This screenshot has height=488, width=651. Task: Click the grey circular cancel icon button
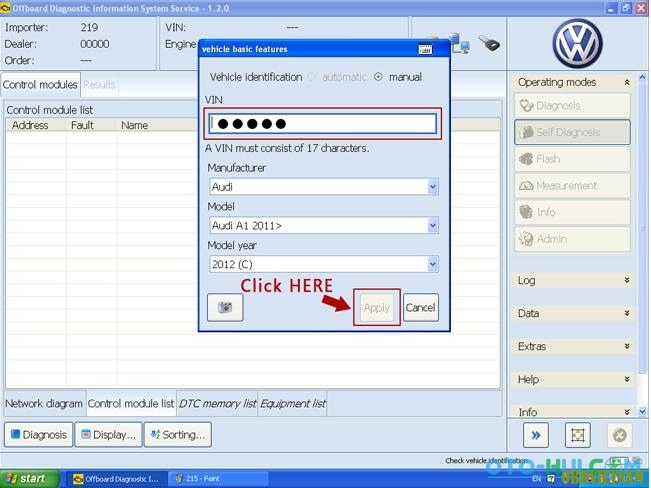pyautogui.click(x=619, y=435)
